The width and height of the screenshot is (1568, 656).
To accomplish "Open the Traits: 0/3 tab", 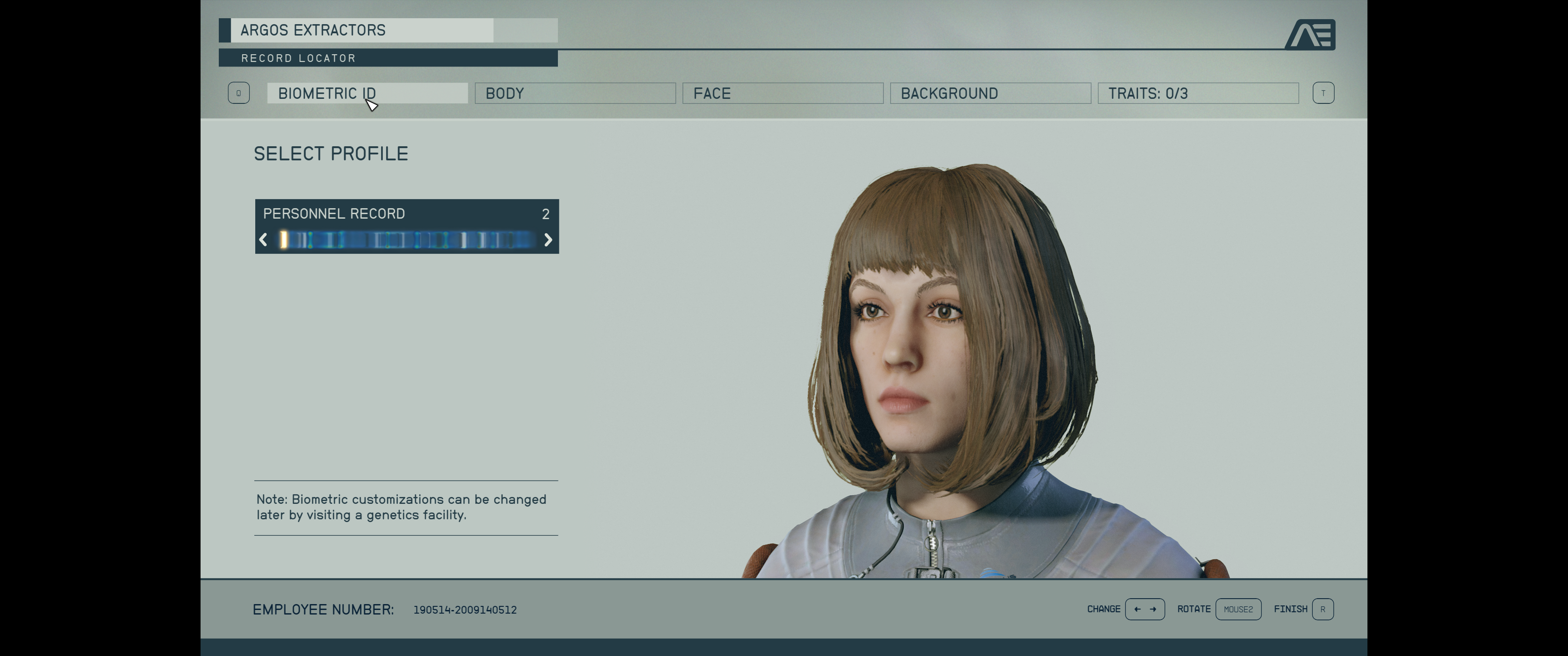I will point(1198,93).
